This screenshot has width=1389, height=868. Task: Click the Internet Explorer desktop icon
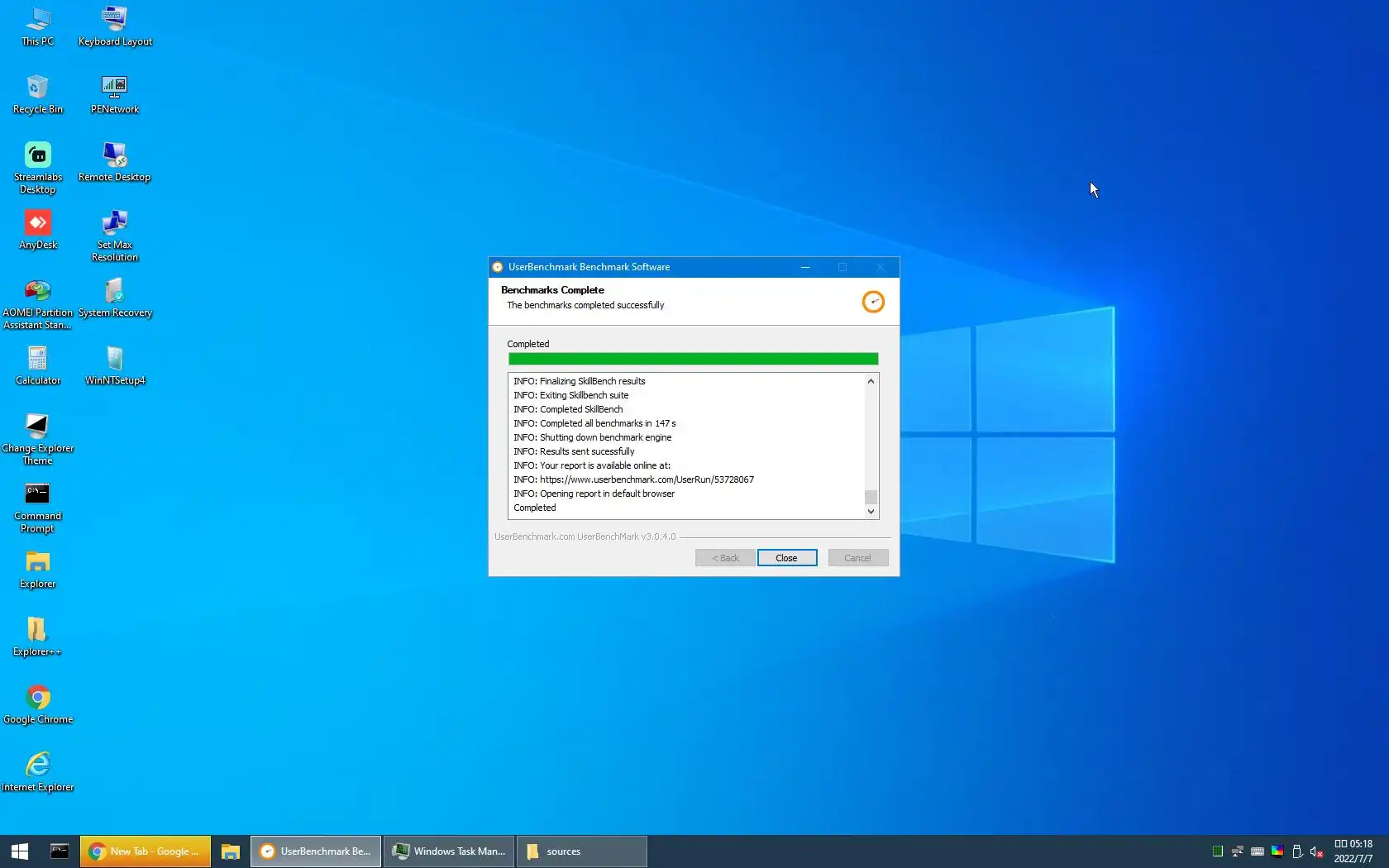tap(37, 772)
